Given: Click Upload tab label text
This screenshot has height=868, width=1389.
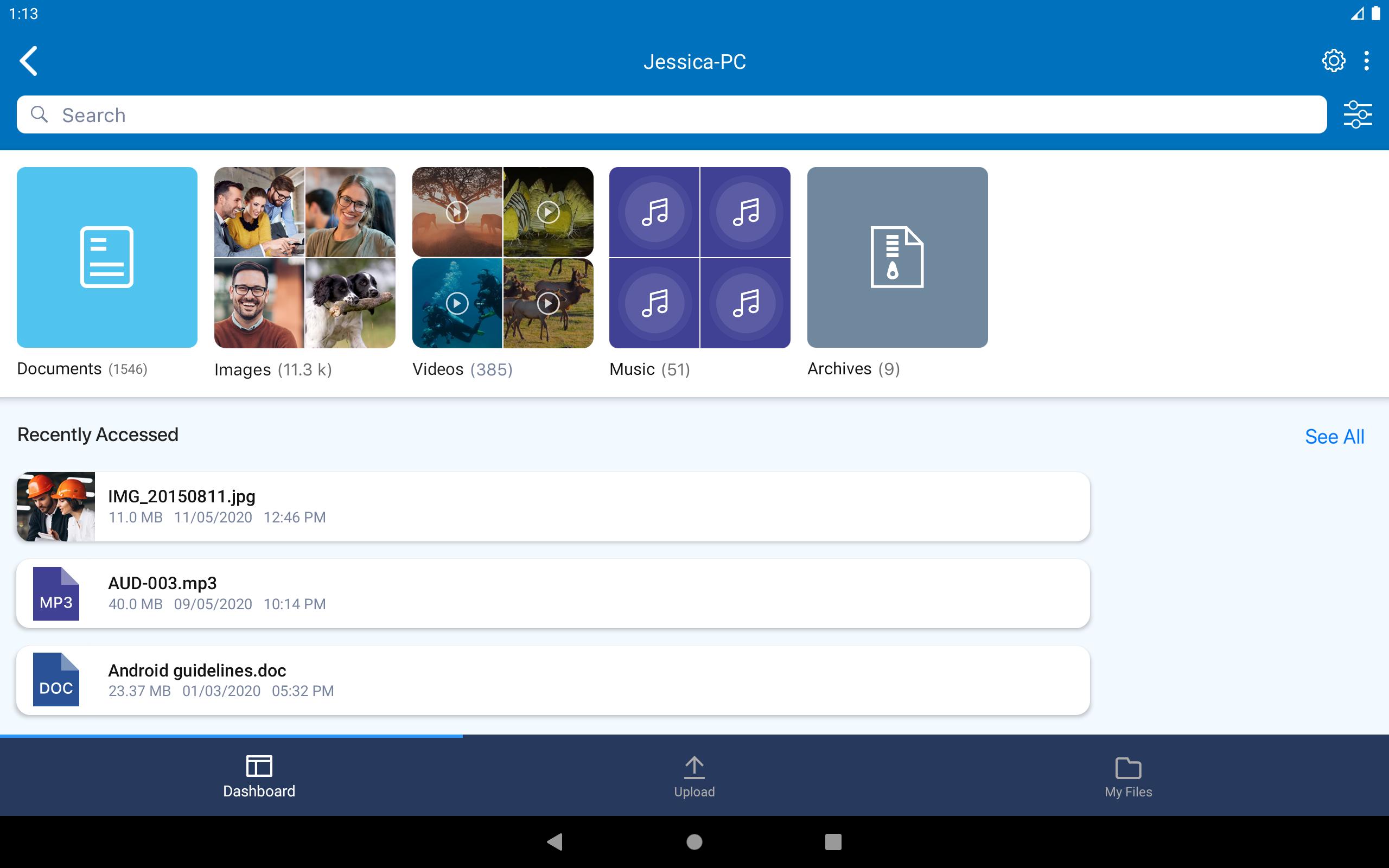Looking at the screenshot, I should click(x=694, y=792).
